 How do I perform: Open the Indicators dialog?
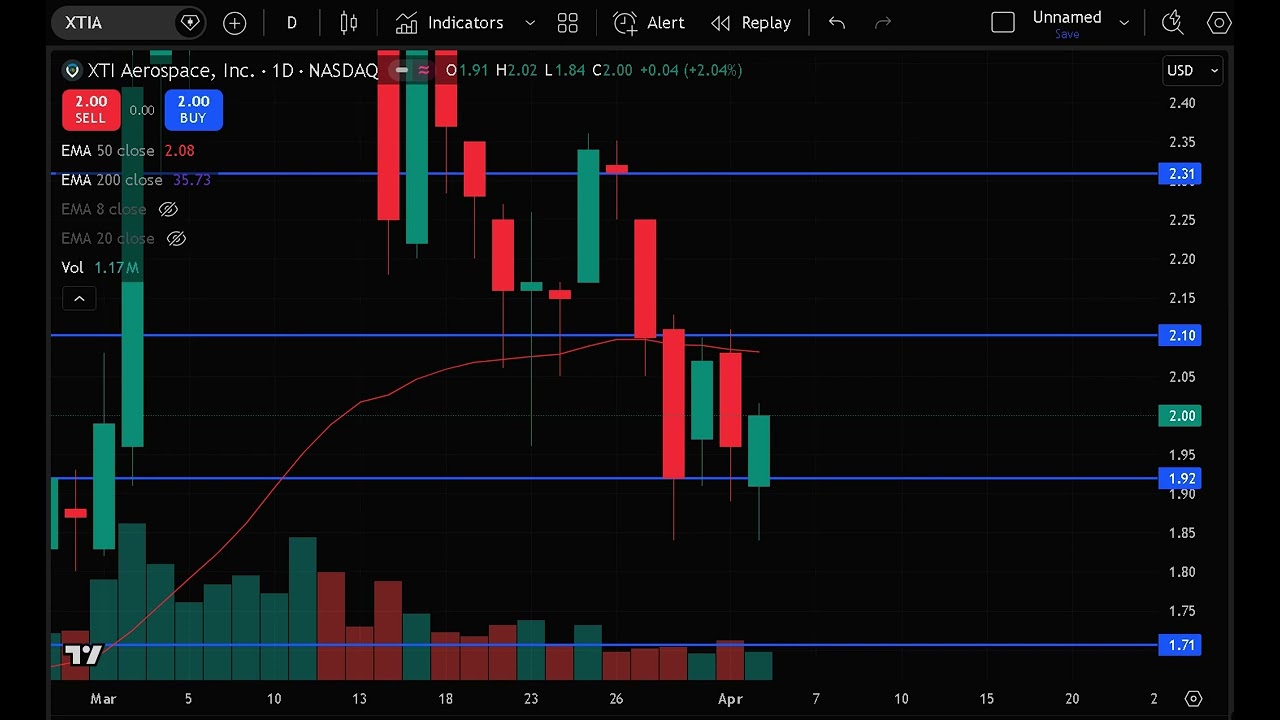[x=449, y=23]
